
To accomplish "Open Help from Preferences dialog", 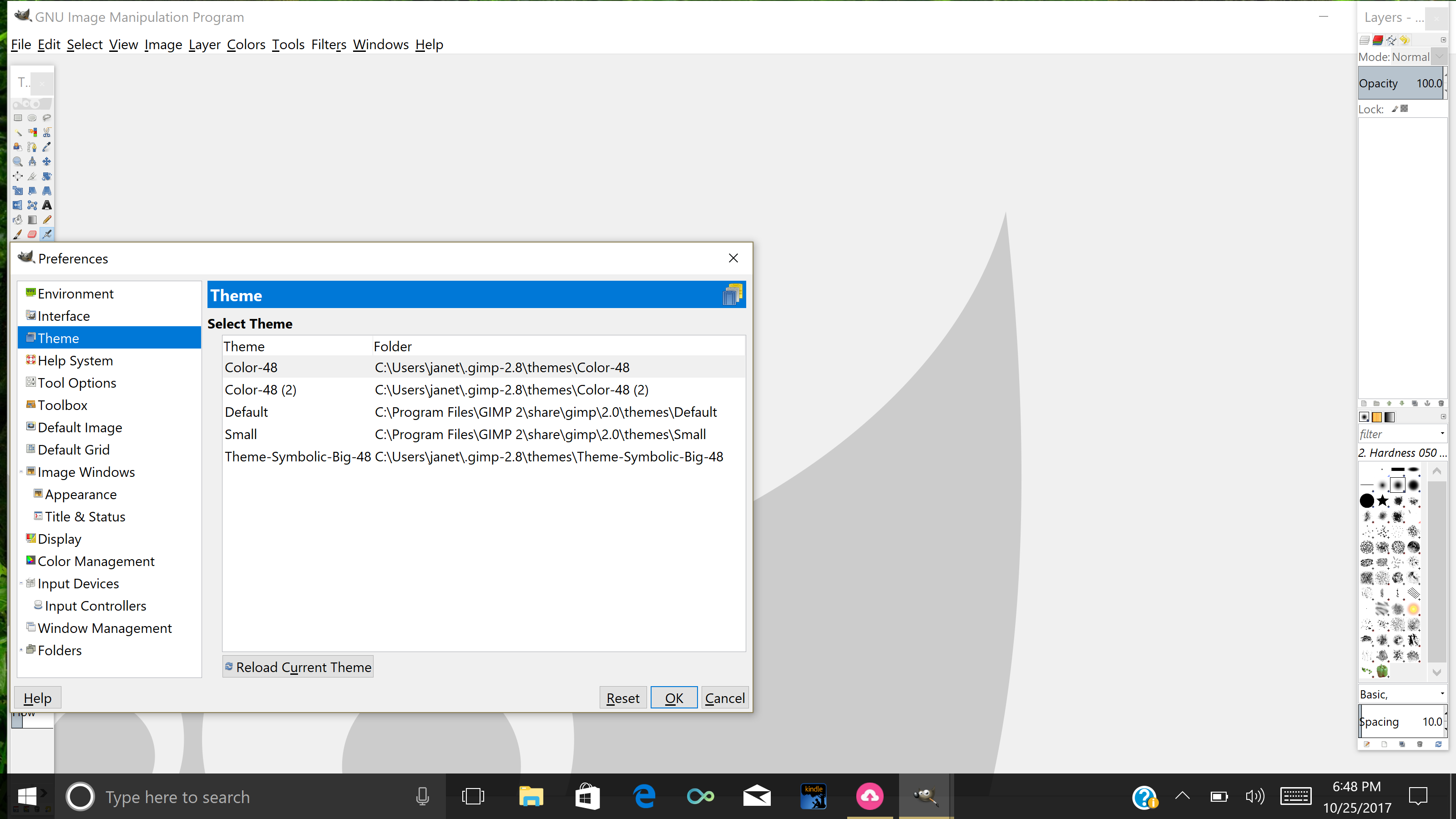I will (x=37, y=698).
